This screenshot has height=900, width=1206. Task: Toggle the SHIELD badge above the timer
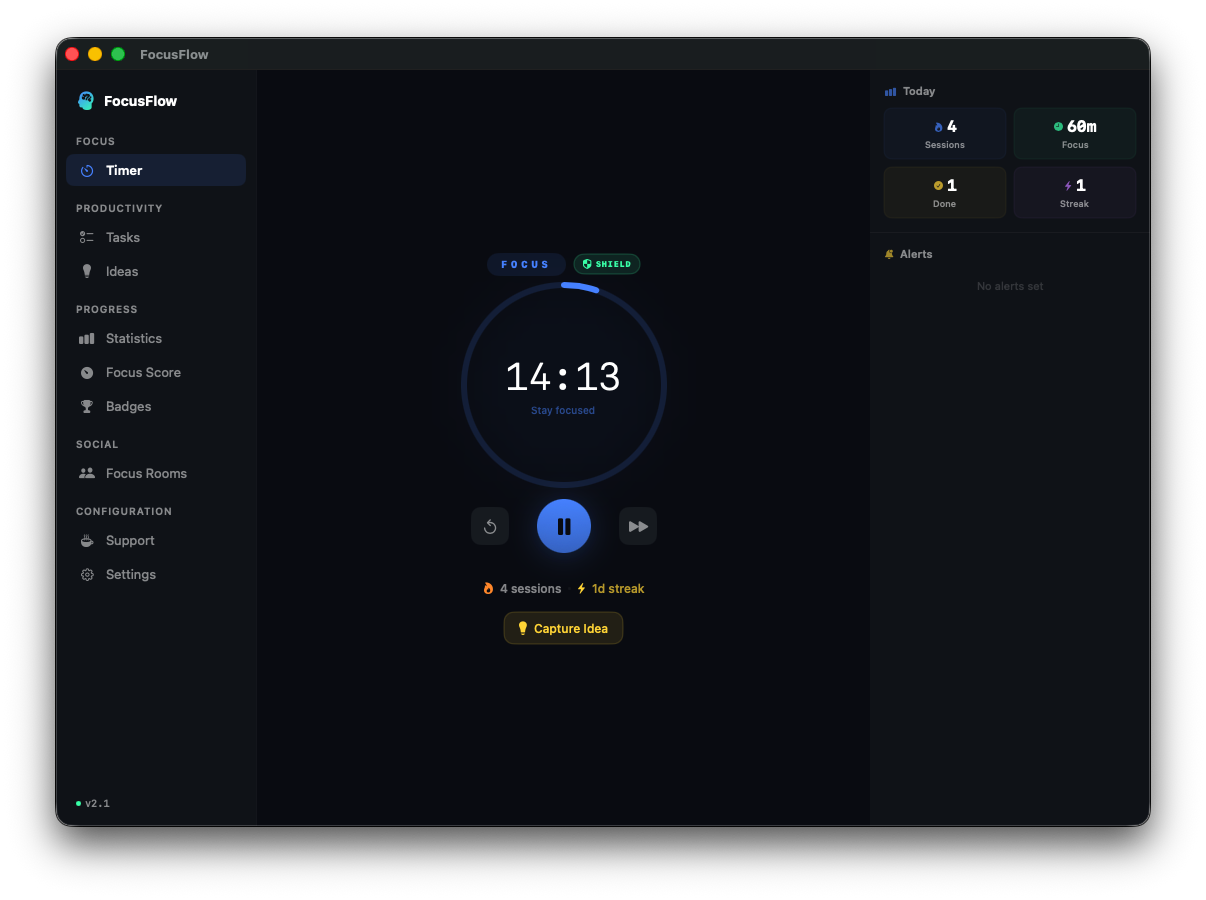pyautogui.click(x=607, y=263)
